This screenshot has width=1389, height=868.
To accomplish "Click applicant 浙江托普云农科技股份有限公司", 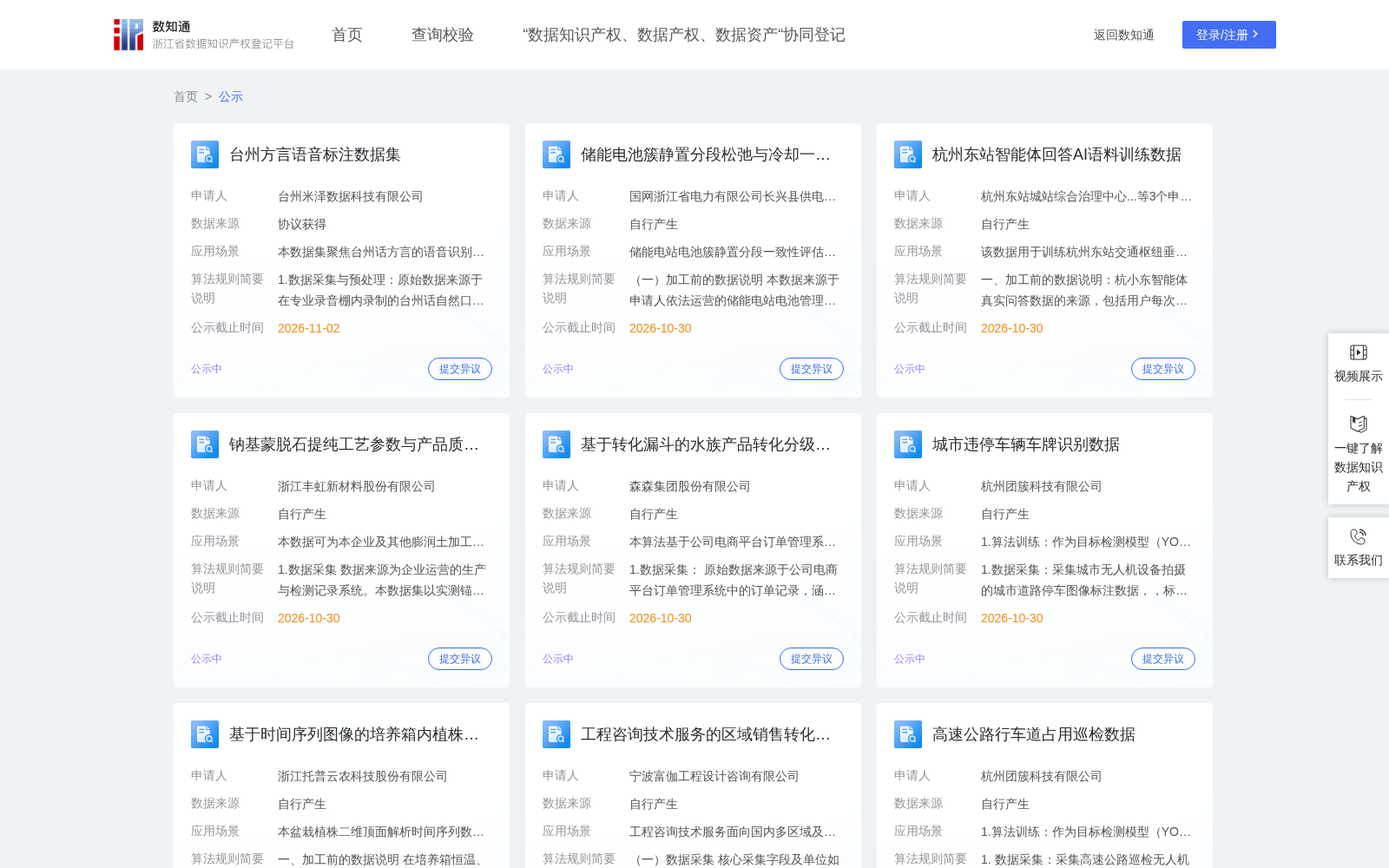I will pos(363,776).
